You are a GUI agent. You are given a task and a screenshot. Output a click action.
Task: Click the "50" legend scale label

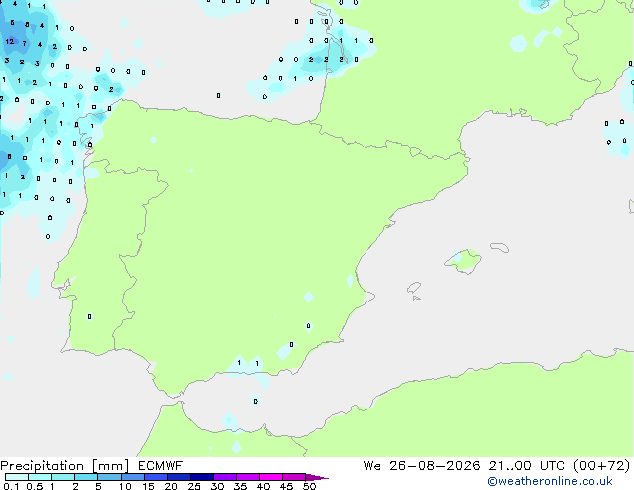pos(309,486)
